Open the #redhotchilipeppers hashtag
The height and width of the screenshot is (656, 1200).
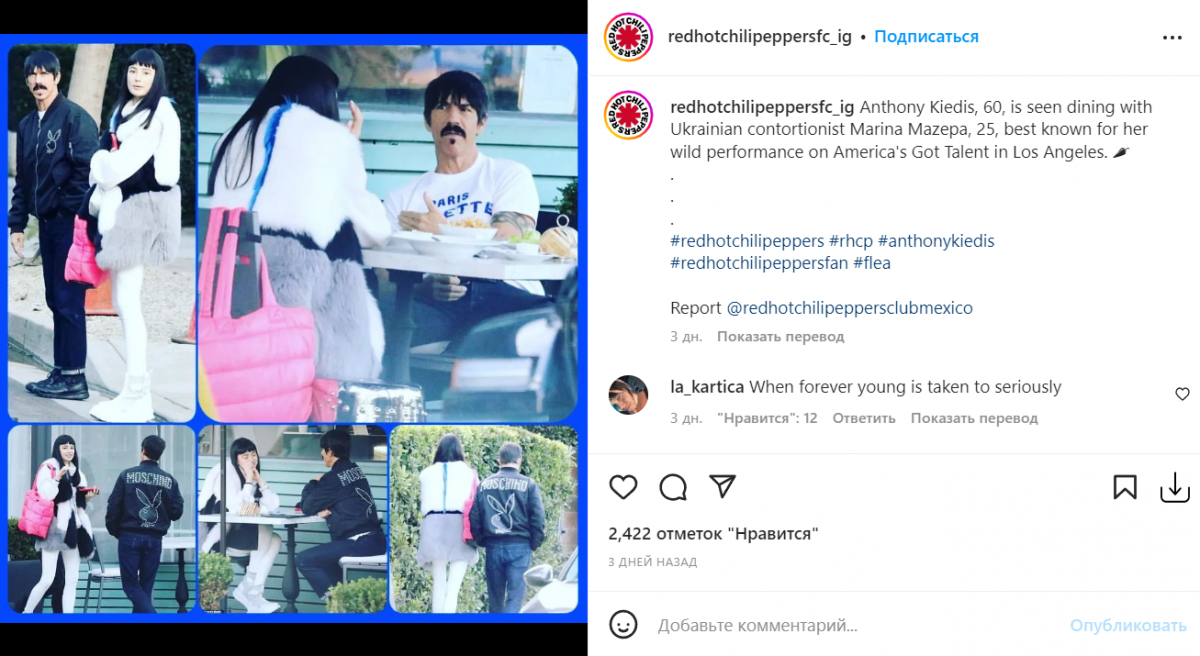point(747,241)
